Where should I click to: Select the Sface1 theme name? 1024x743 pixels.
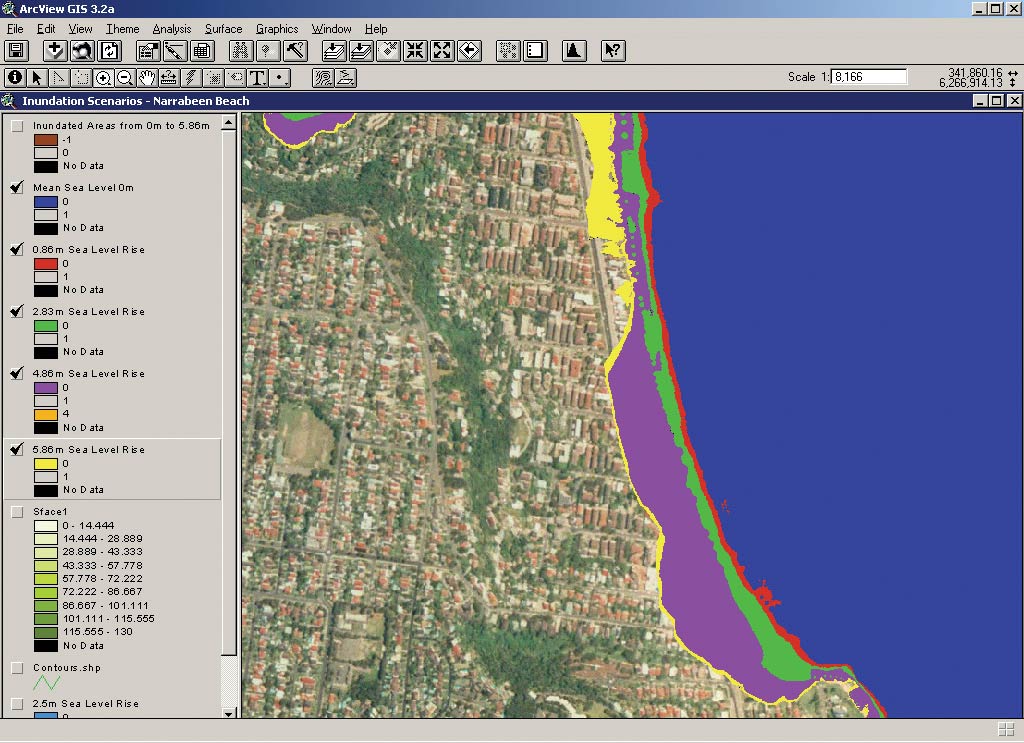(50, 512)
